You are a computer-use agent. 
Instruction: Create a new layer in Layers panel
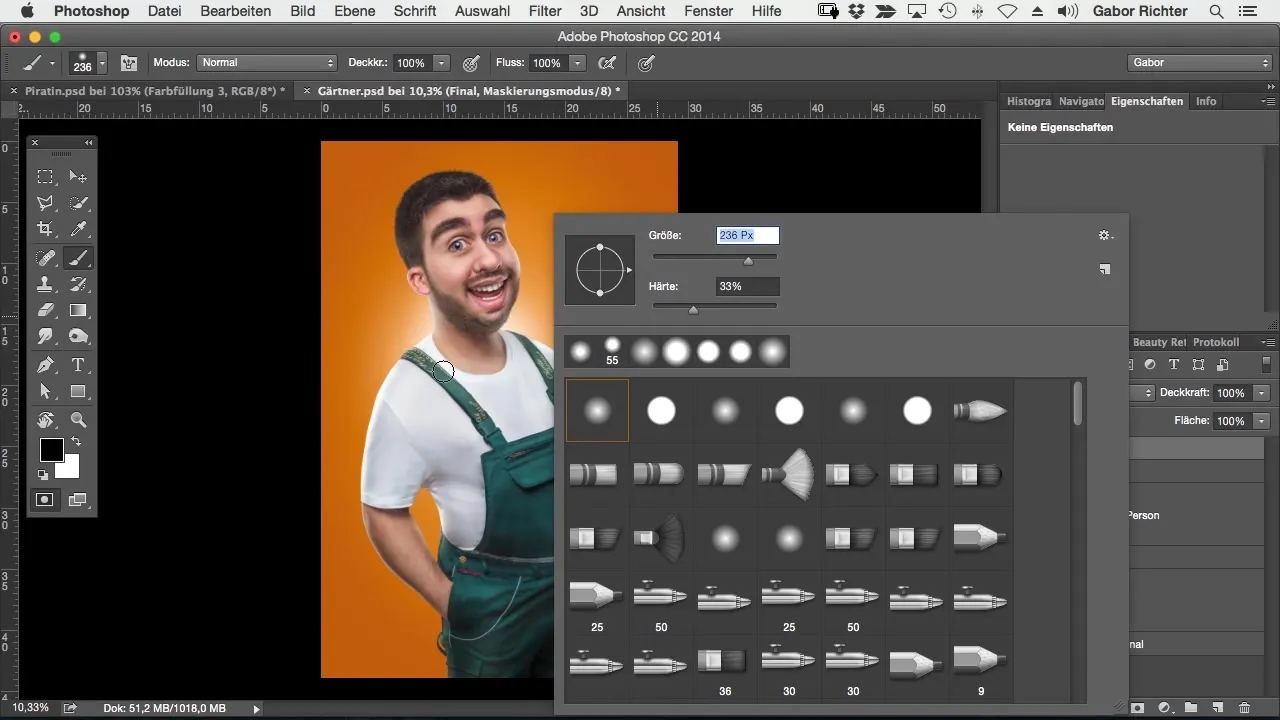click(x=1218, y=707)
